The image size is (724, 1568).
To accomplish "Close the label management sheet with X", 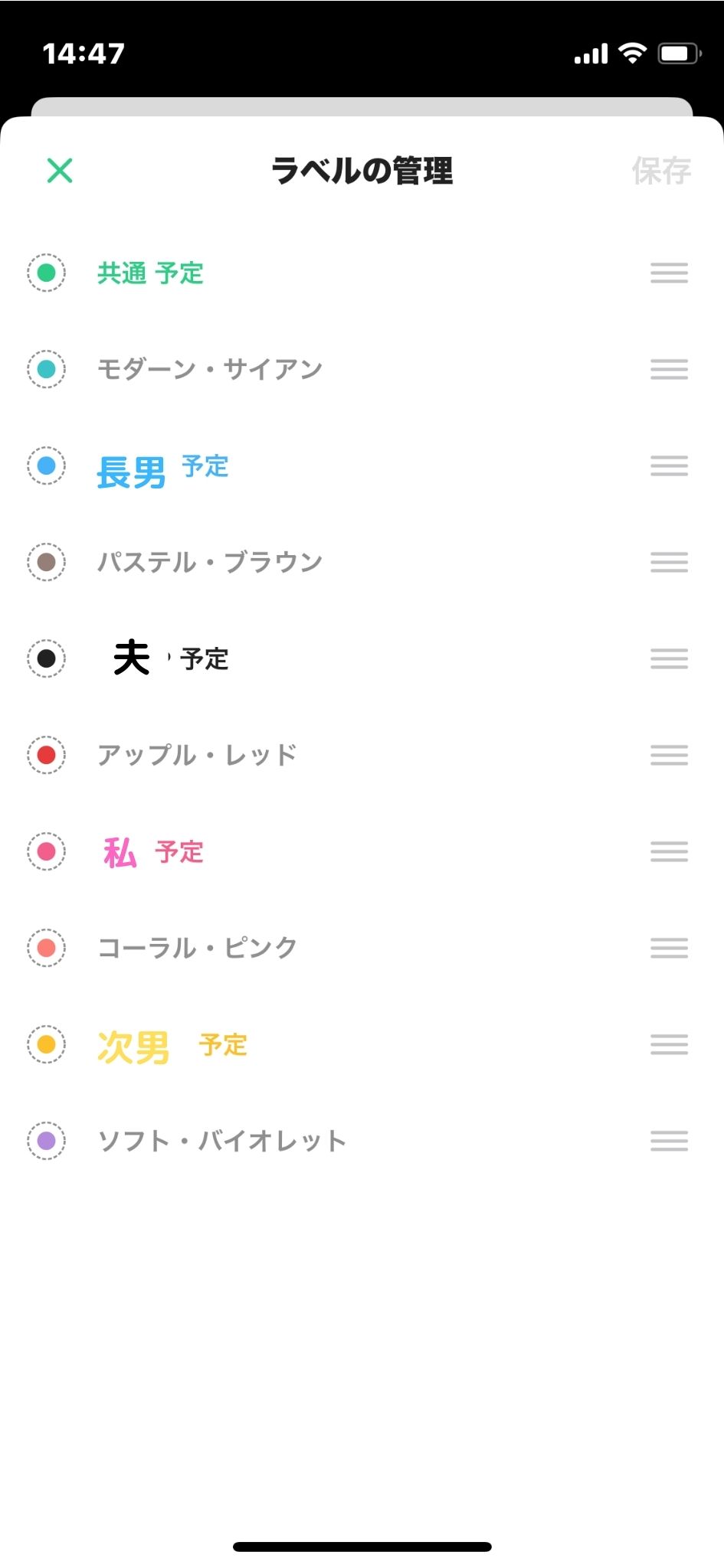I will point(60,171).
